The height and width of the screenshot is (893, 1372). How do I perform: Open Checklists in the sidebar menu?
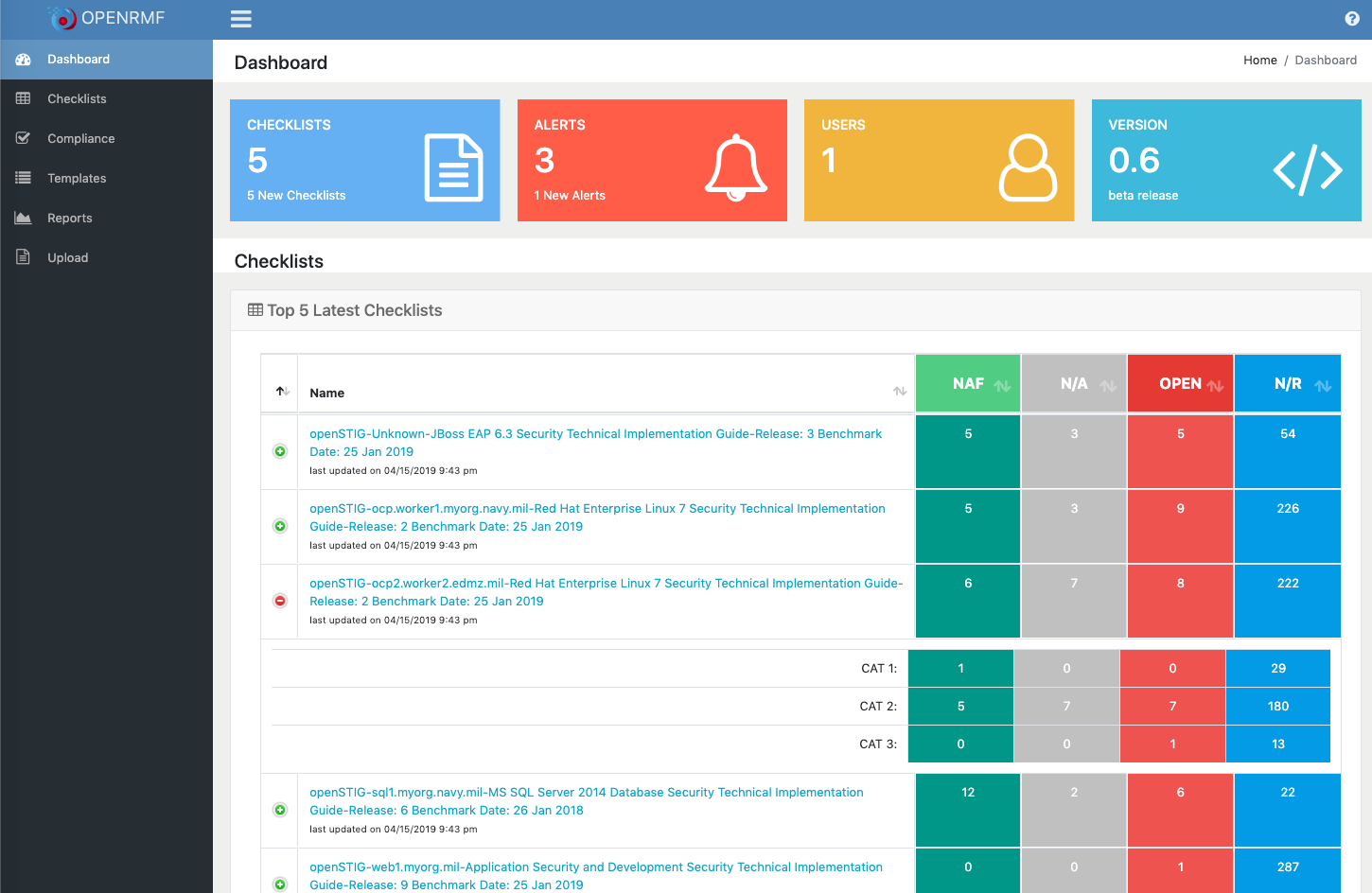106,98
